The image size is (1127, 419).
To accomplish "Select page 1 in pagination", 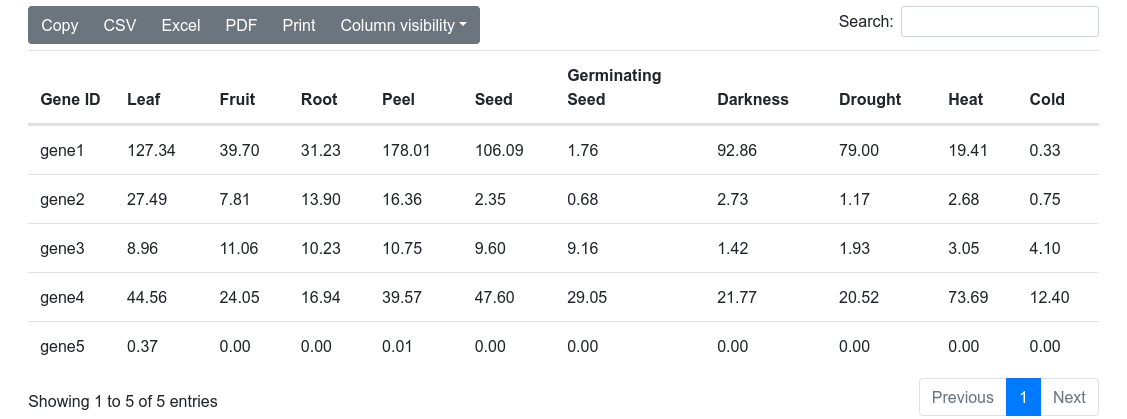I will click(1023, 397).
